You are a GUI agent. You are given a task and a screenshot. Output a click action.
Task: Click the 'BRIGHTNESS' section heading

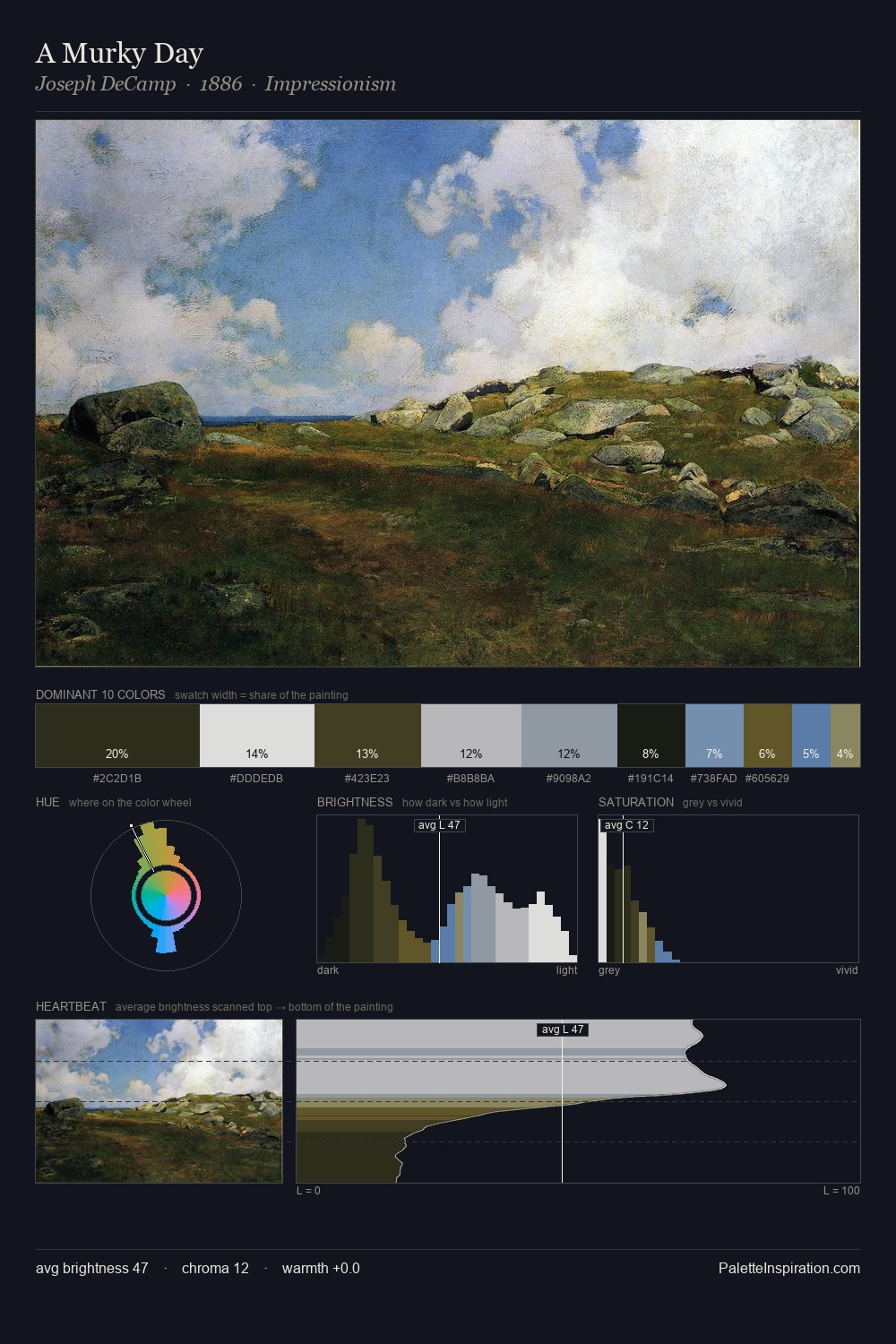point(355,802)
